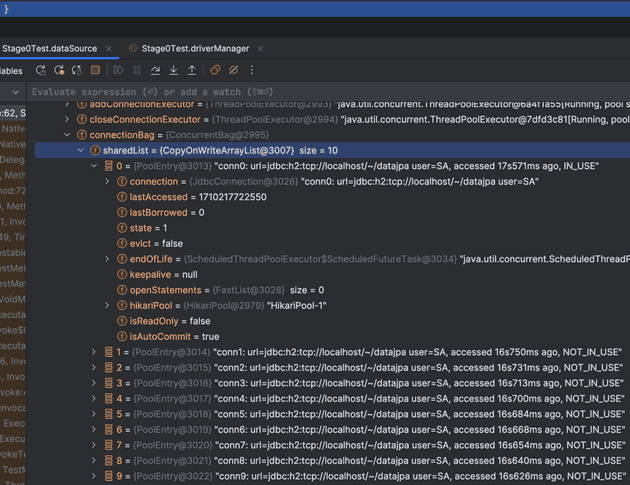Toggle auto-test rerun icon
This screenshot has width=630, height=485.
point(77,70)
